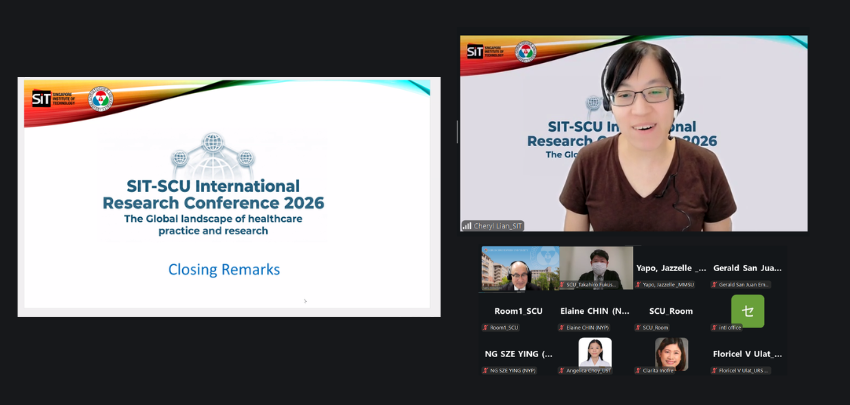Screen dimensions: 850x405
Task: Click muted mic icon beside Gerald San Juan label
Action: click(x=715, y=285)
